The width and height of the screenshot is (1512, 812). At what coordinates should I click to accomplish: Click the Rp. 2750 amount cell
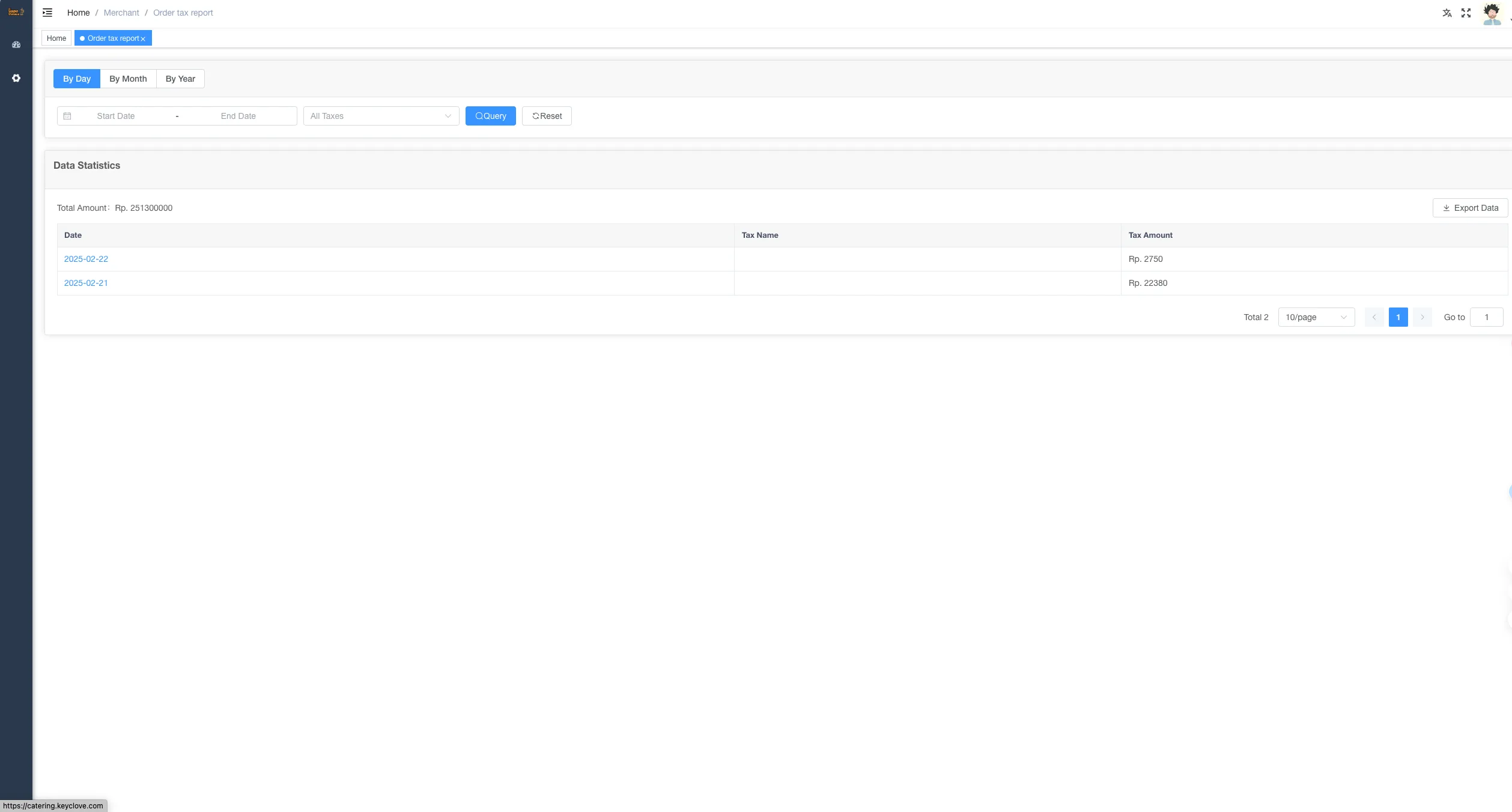tap(1314, 259)
